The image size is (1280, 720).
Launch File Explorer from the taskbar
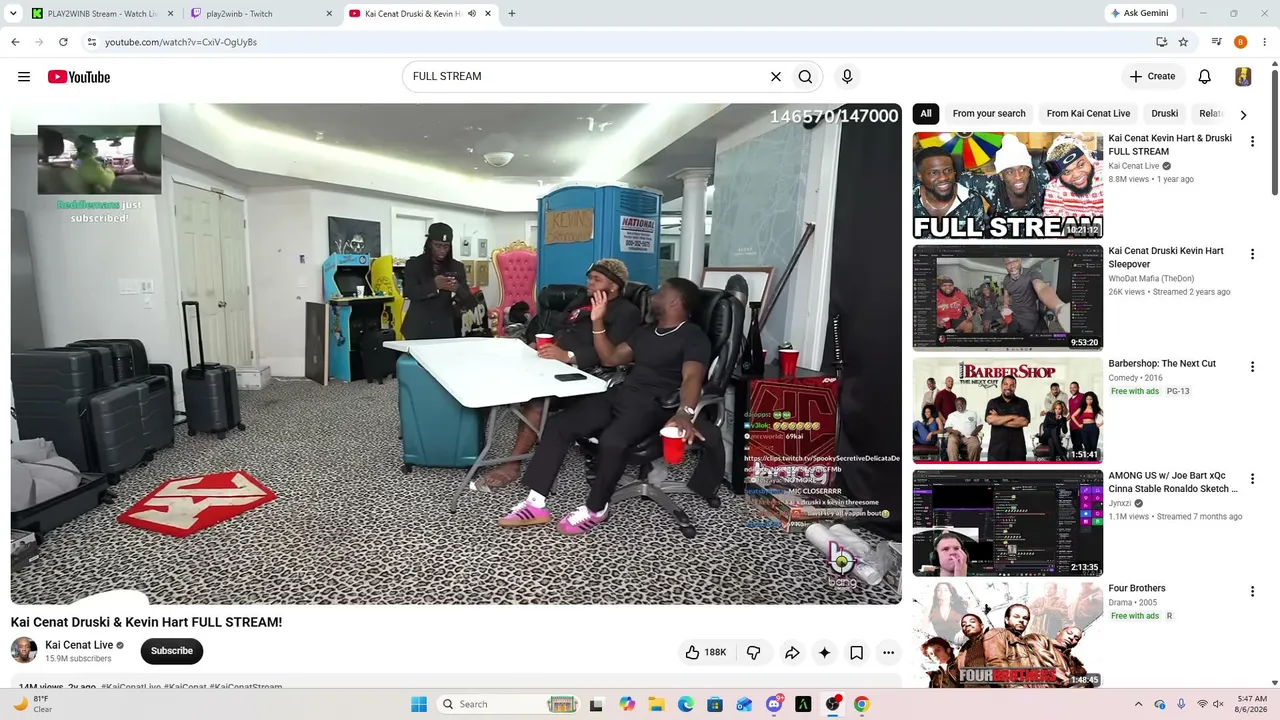tap(656, 704)
